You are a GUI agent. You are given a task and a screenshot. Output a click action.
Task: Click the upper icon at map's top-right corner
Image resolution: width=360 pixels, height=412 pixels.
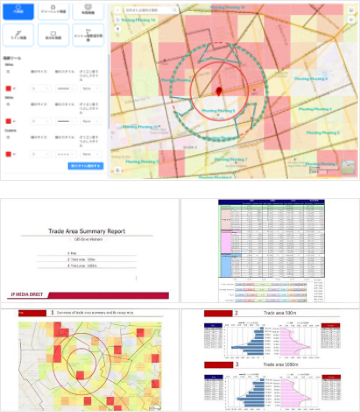tap(351, 10)
